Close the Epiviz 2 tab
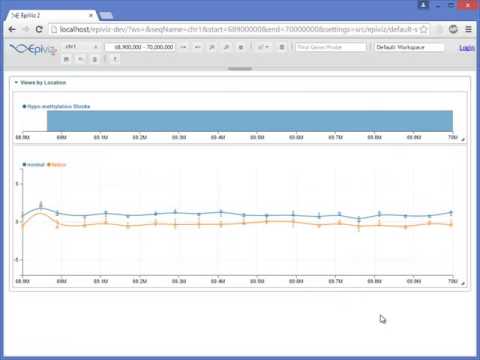 [91, 15]
